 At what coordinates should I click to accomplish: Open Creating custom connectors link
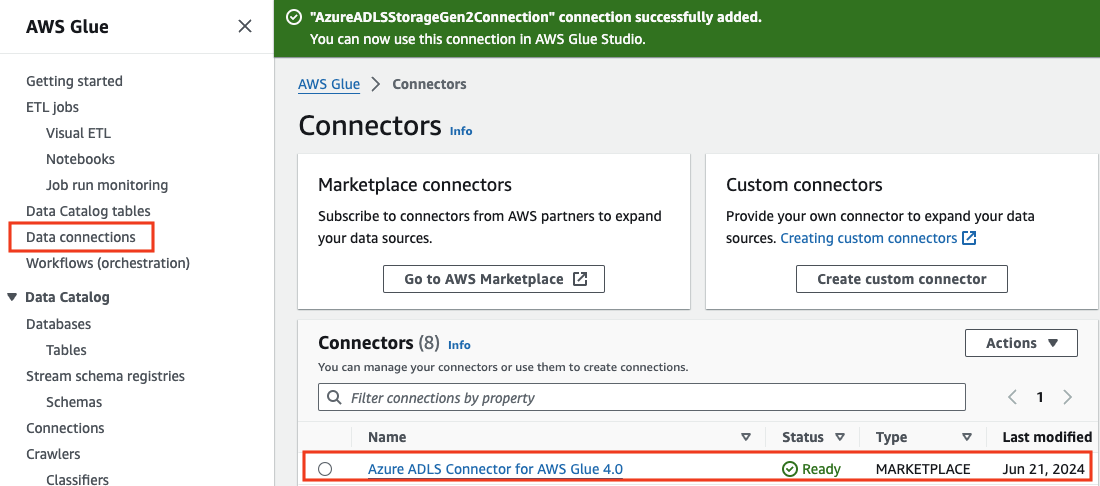(x=878, y=238)
